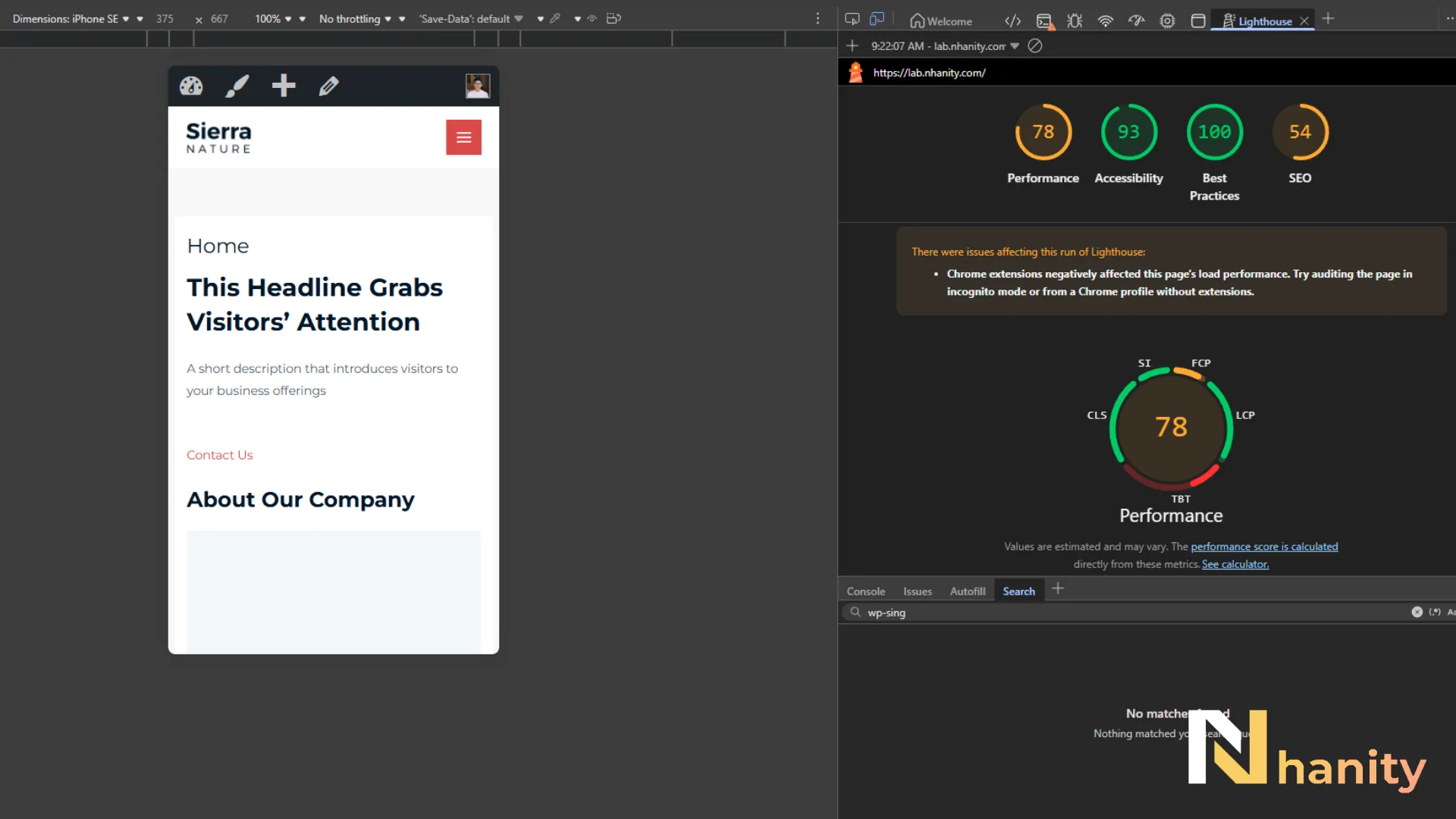Viewport: 1456px width, 819px height.
Task: Switch to the Console drawer tab
Action: 865,591
